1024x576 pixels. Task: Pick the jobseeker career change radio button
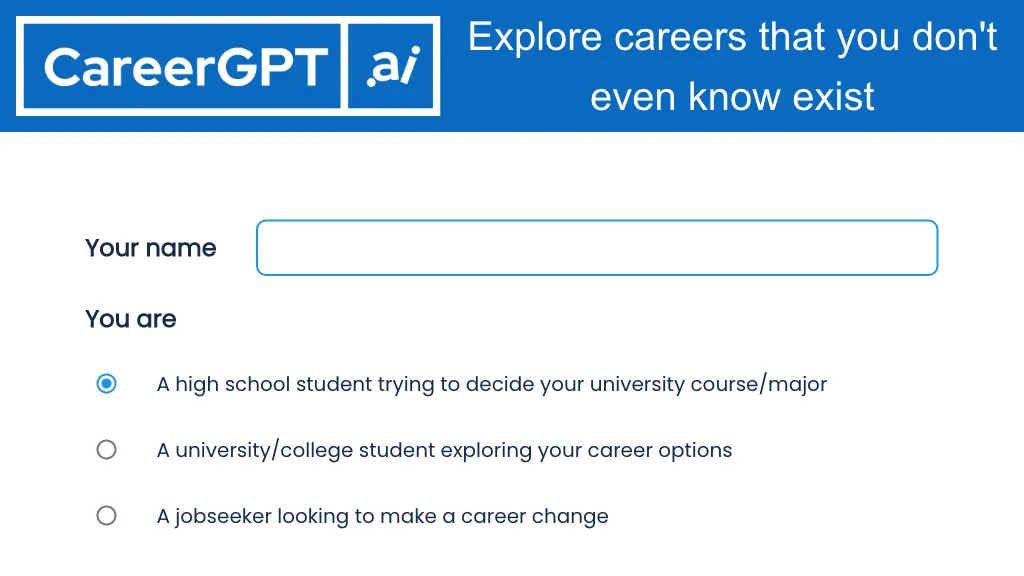click(x=106, y=516)
